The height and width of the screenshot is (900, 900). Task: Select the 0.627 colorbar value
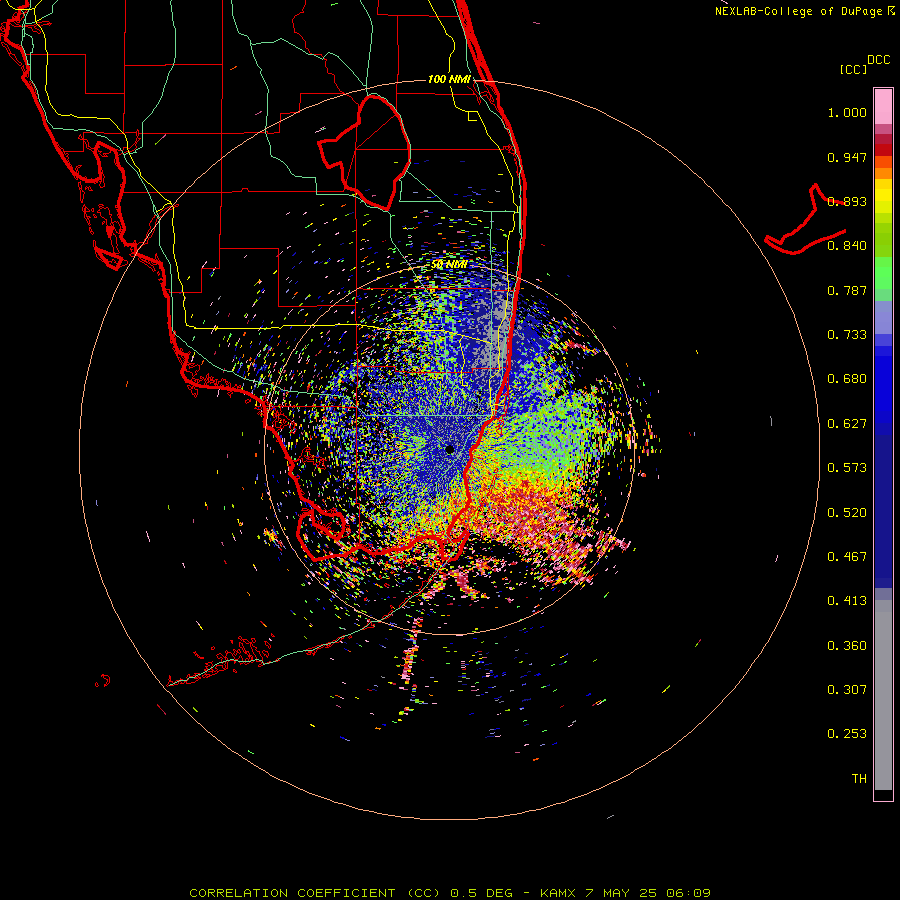[x=847, y=424]
